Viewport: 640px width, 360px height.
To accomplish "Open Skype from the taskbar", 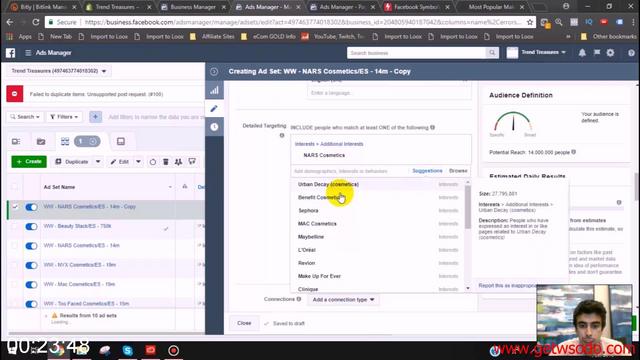I will [128, 350].
